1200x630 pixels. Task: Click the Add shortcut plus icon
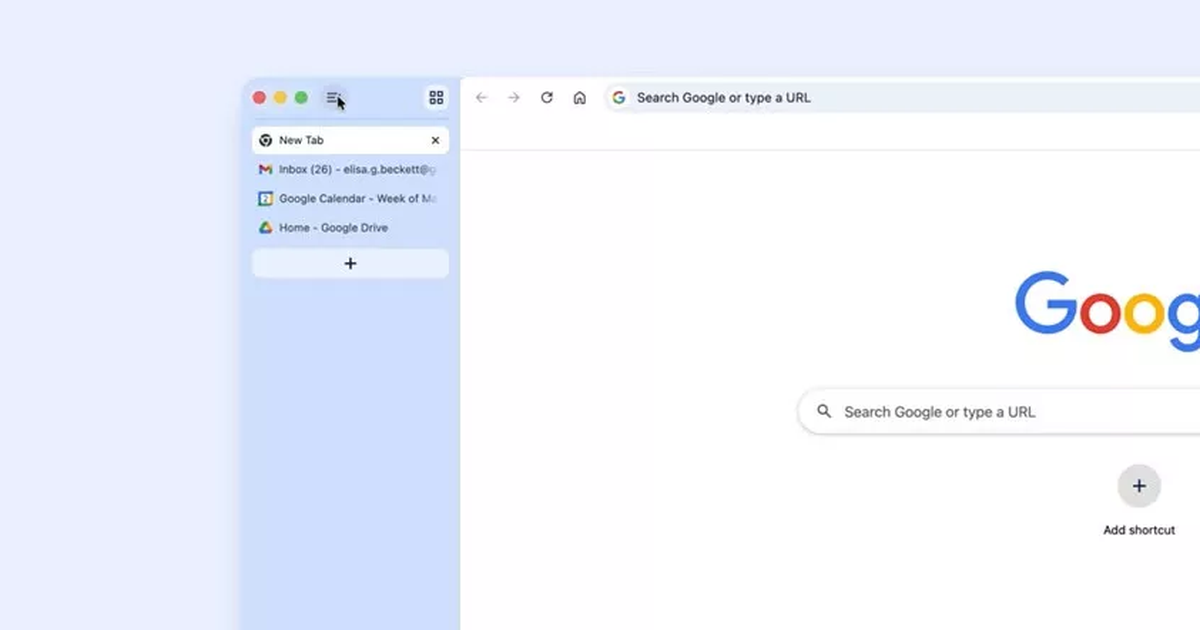pos(1139,485)
